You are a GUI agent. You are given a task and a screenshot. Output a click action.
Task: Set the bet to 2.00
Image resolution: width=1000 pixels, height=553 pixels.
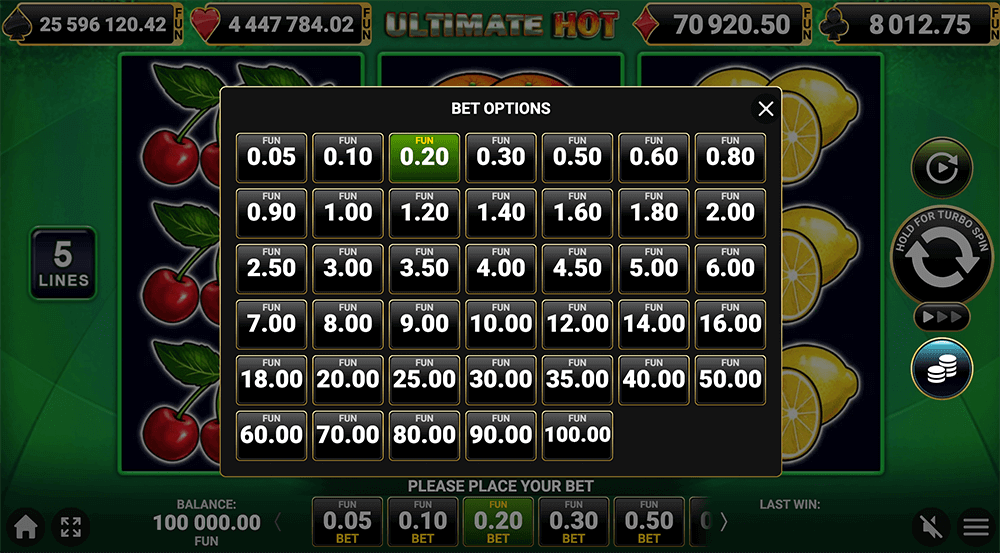(730, 214)
